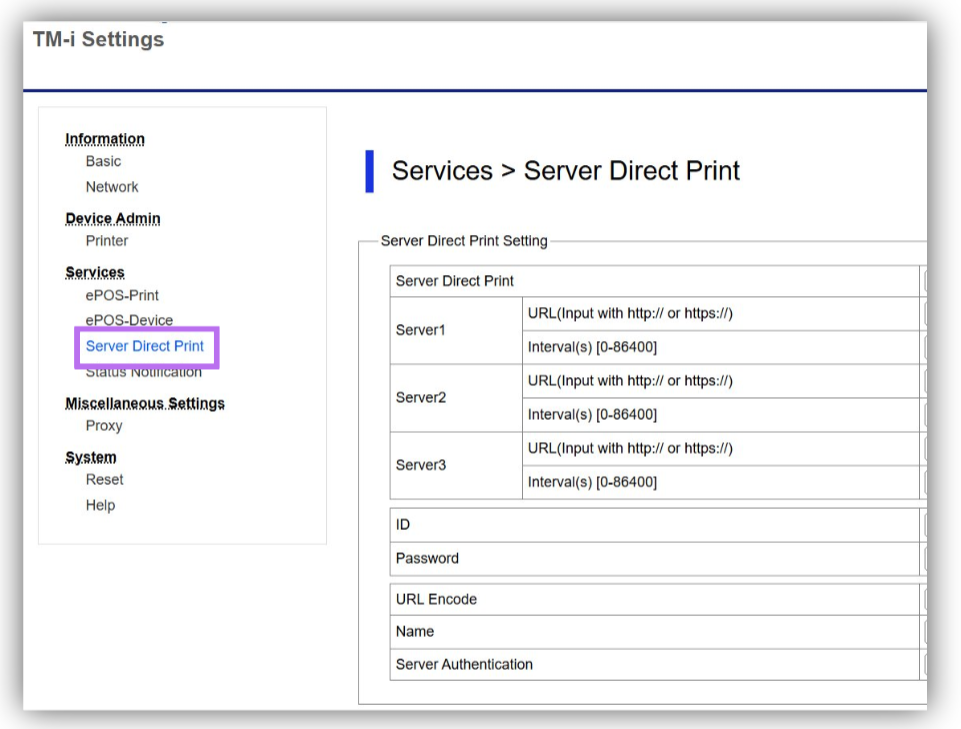
Task: Open the Reset system page
Action: click(x=104, y=479)
